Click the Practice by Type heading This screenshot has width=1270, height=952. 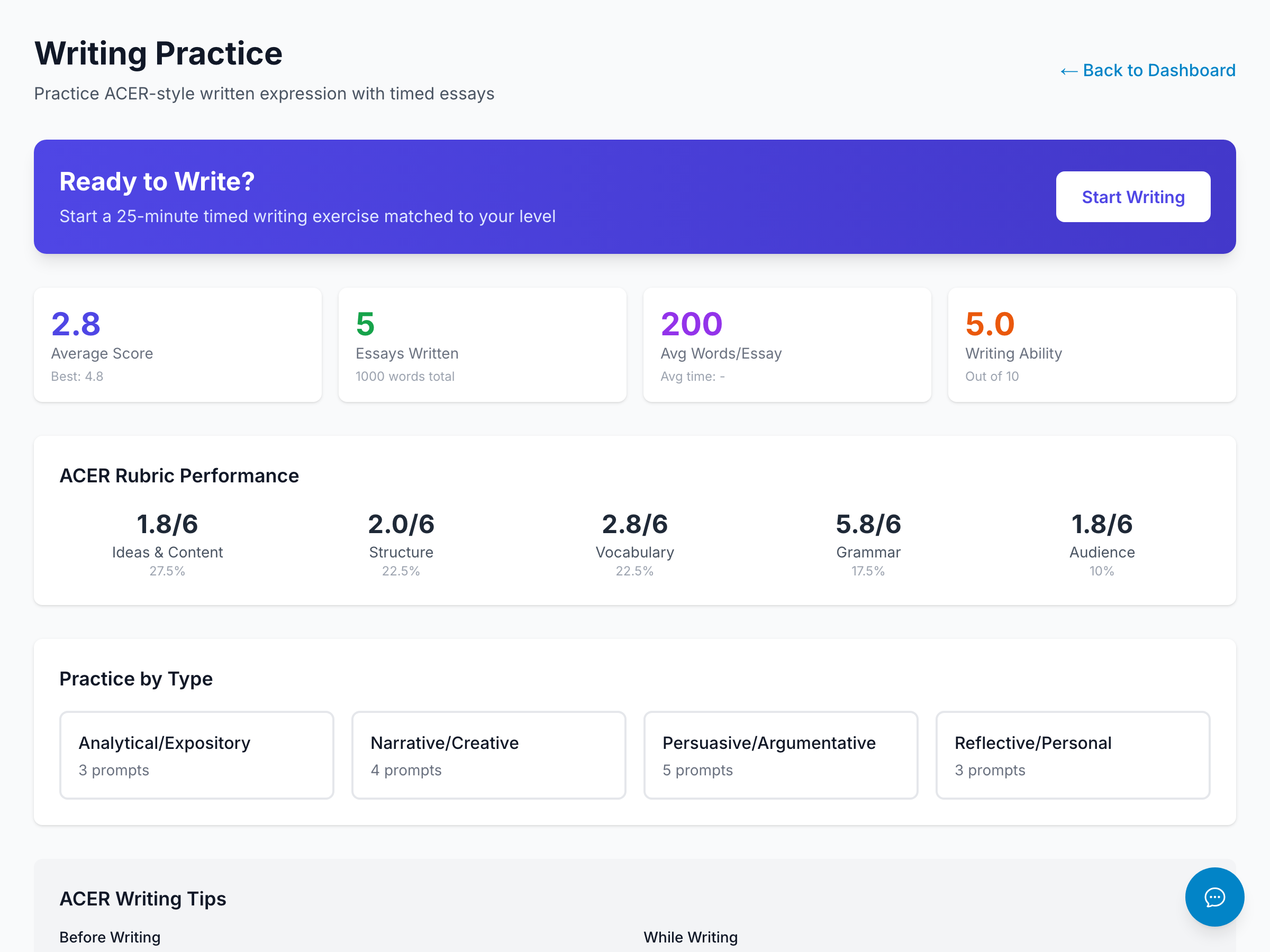136,679
